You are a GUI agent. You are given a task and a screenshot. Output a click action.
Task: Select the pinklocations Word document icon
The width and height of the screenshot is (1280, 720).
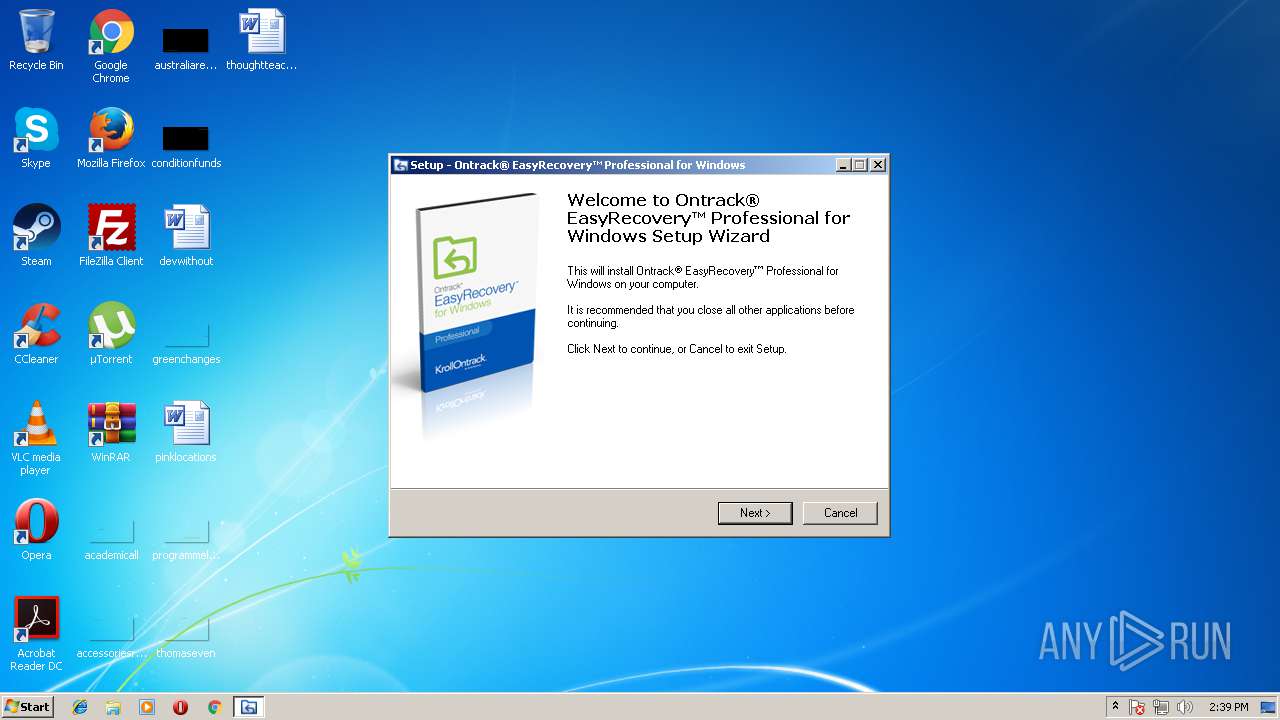(x=186, y=432)
